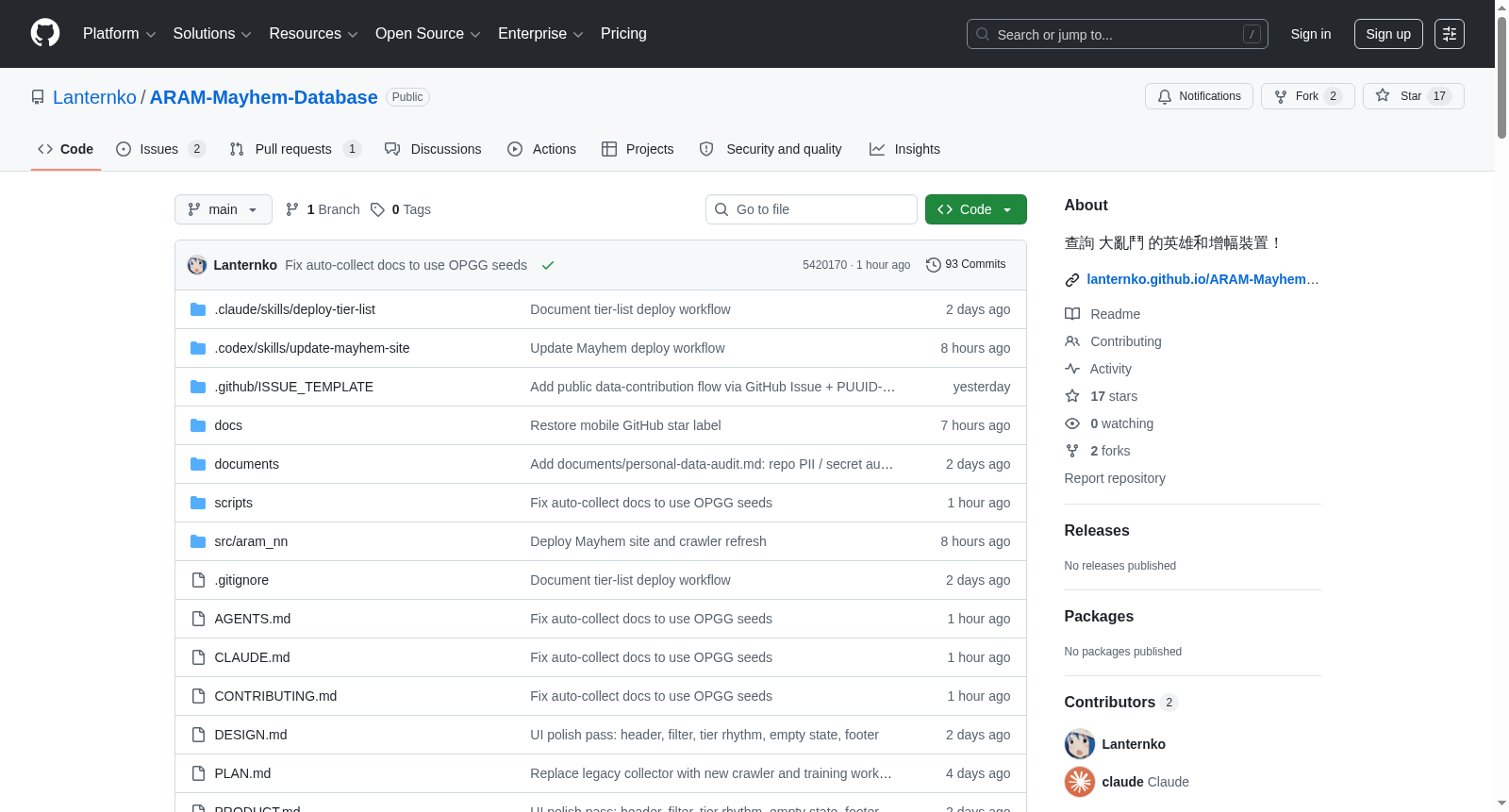The width and height of the screenshot is (1509, 812).
Task: Click the folder icon for .github/ISSUE_TEMPLATE
Action: 198,387
